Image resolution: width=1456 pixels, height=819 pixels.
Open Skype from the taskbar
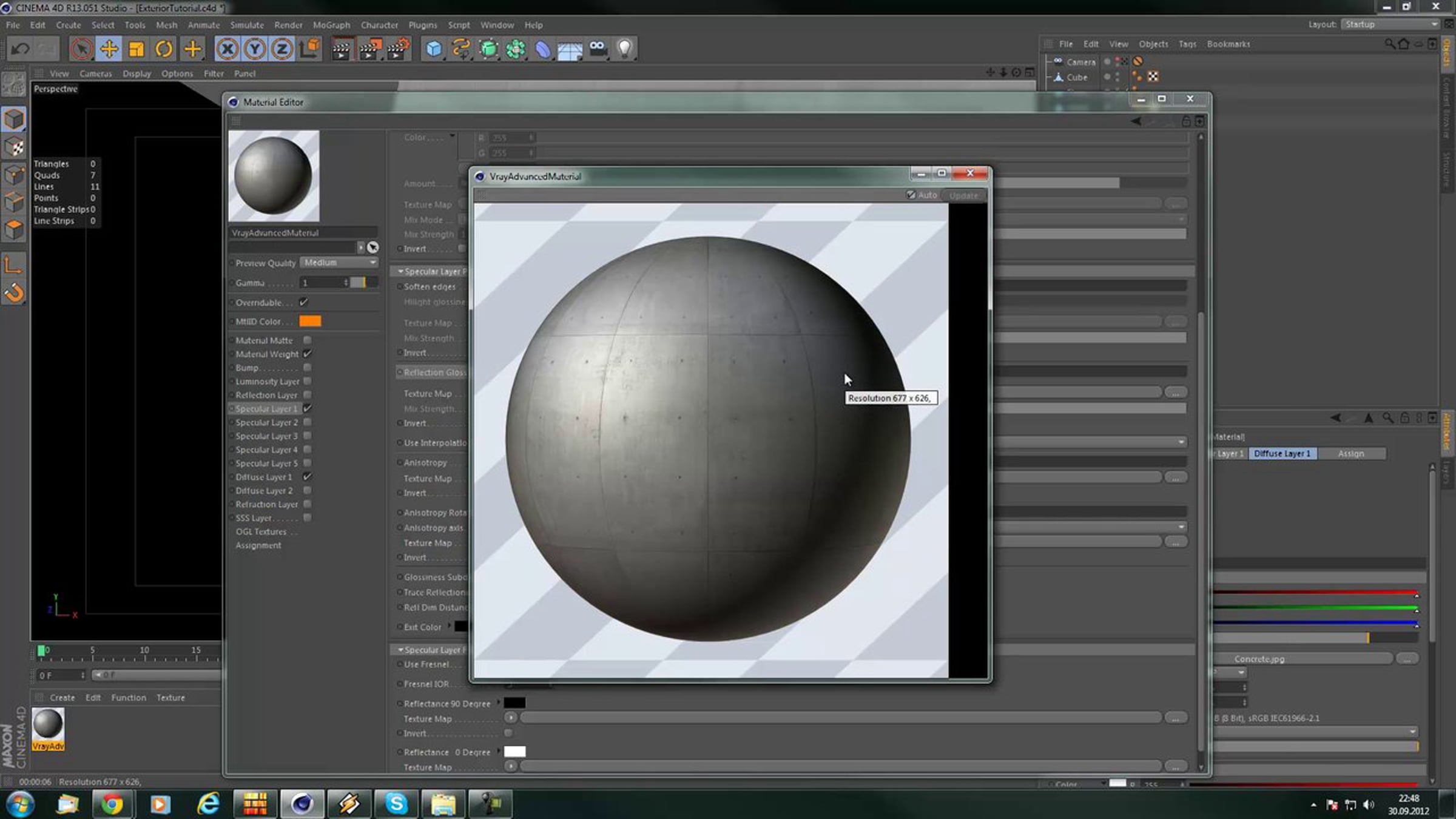[x=396, y=804]
